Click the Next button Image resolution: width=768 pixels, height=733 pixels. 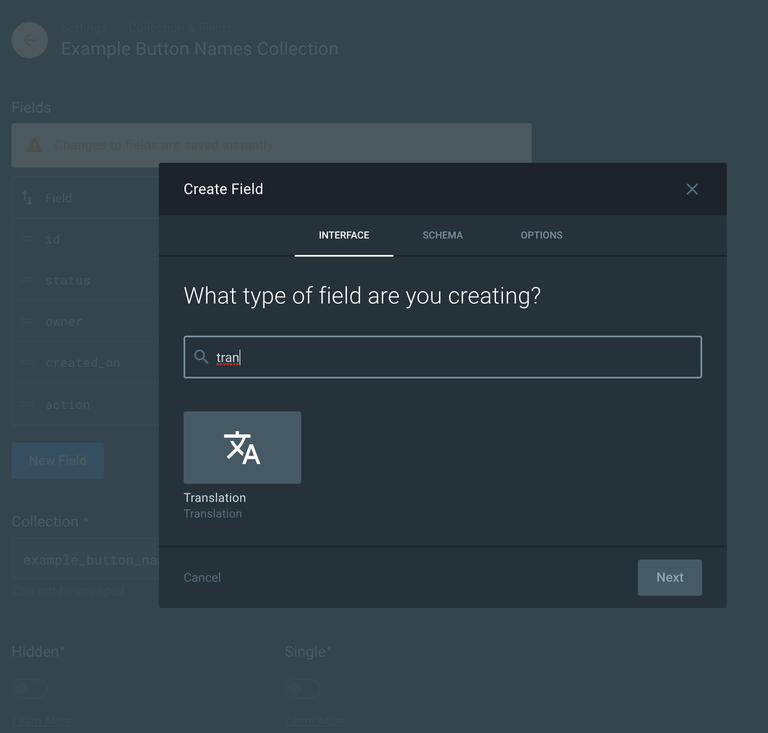pos(669,577)
